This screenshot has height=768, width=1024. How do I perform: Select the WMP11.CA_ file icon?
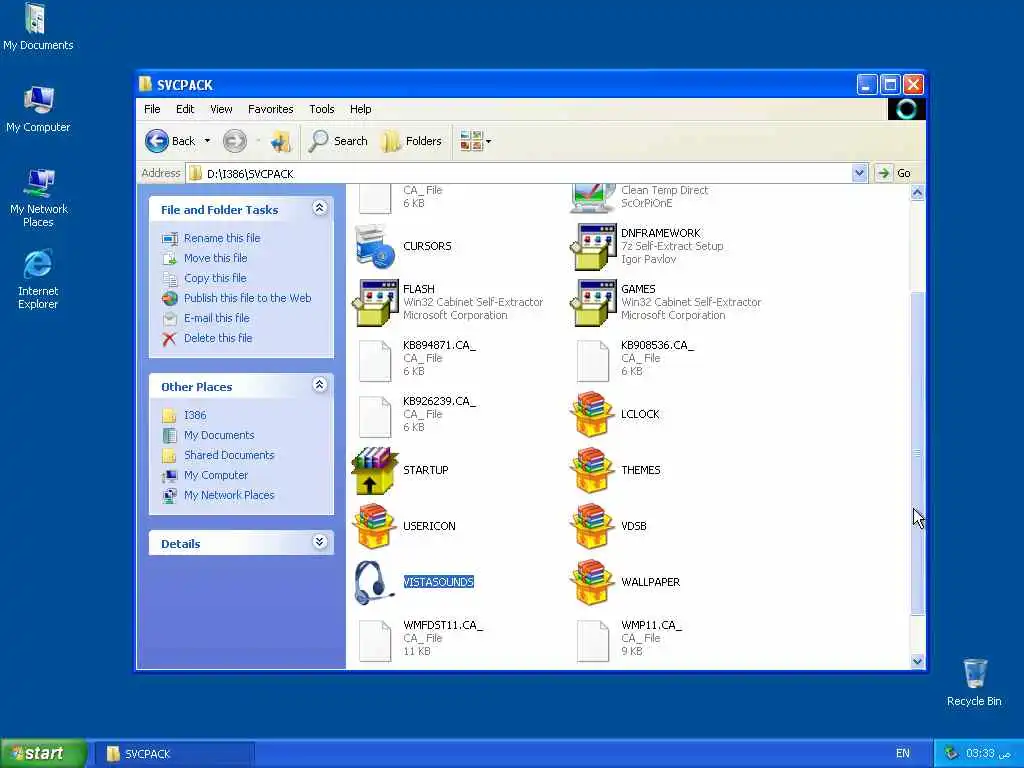point(593,641)
